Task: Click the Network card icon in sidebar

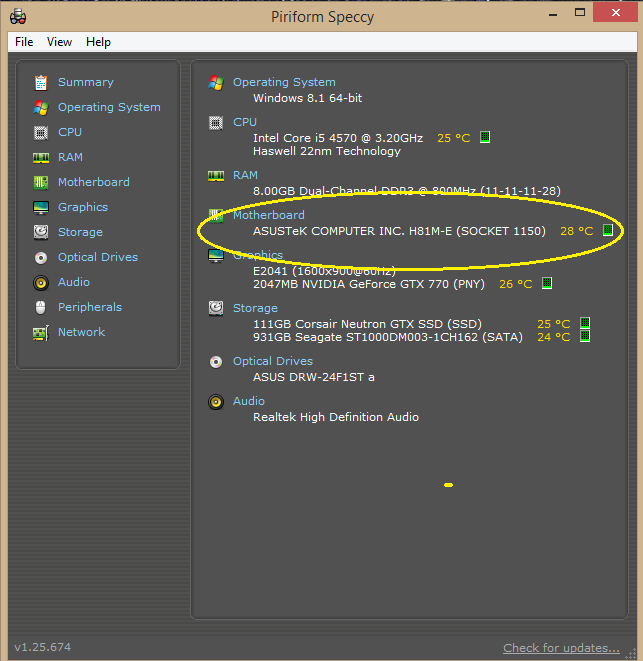Action: (41, 333)
